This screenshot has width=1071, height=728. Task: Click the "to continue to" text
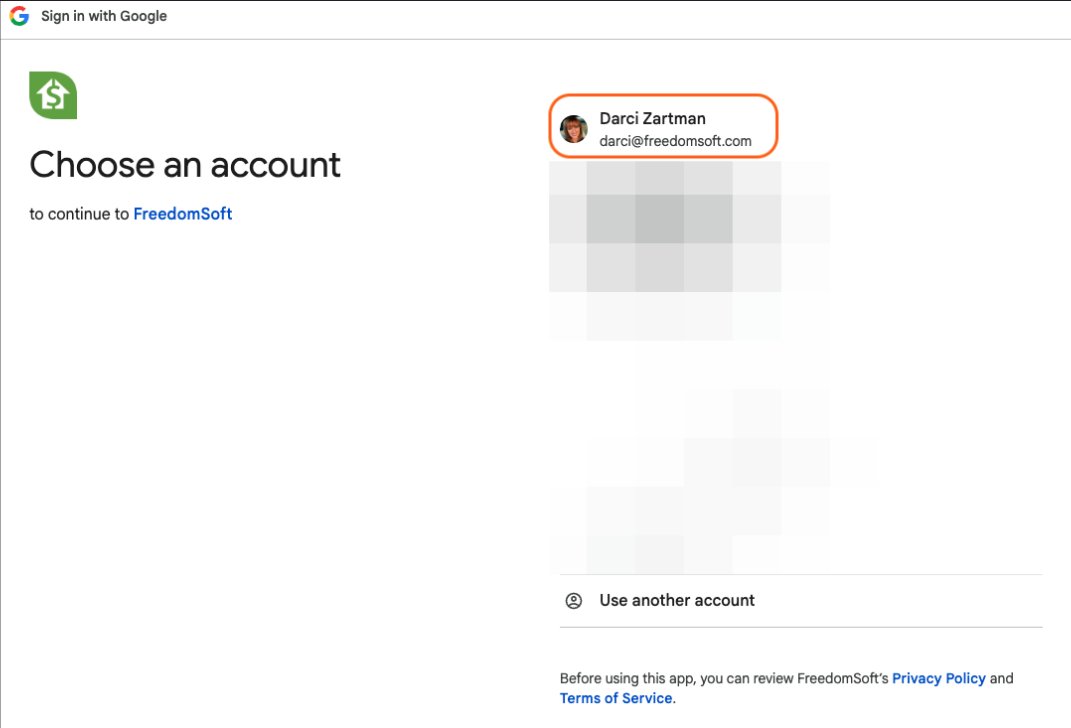point(79,213)
